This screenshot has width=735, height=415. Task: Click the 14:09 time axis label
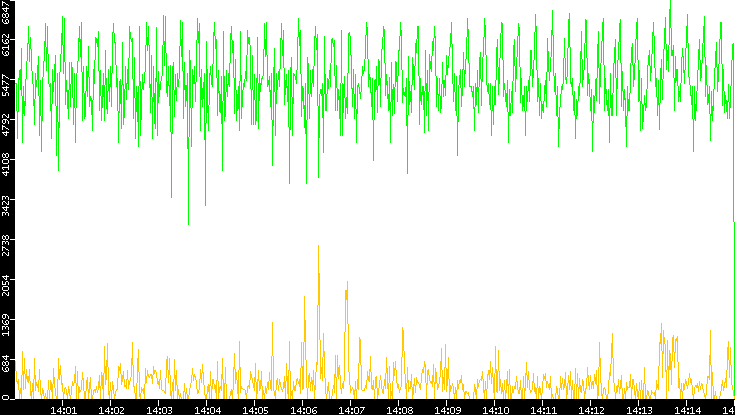(x=446, y=410)
